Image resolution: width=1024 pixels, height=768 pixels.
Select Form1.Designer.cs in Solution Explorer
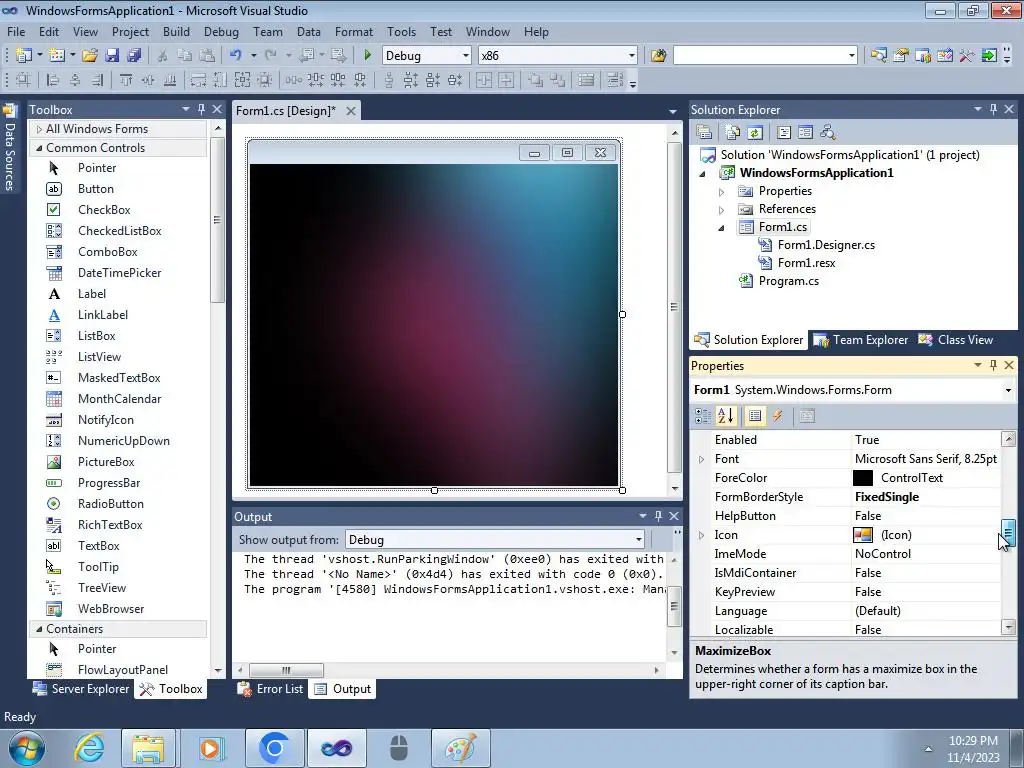pyautogui.click(x=826, y=245)
